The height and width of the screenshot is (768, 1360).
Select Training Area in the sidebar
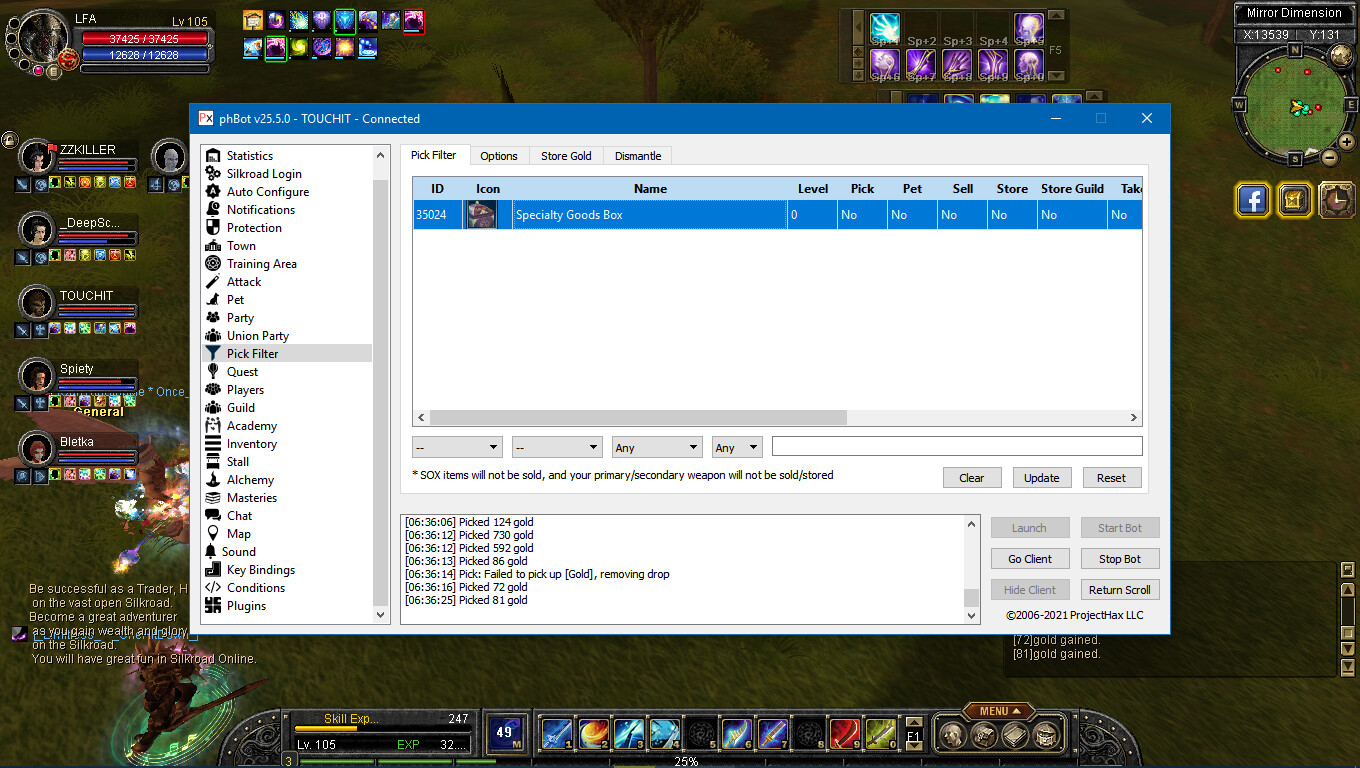tap(261, 264)
